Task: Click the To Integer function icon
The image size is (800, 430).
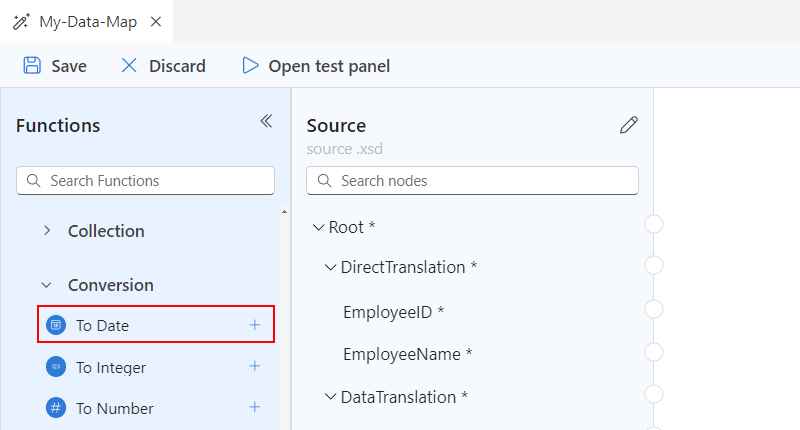Action: tap(56, 367)
